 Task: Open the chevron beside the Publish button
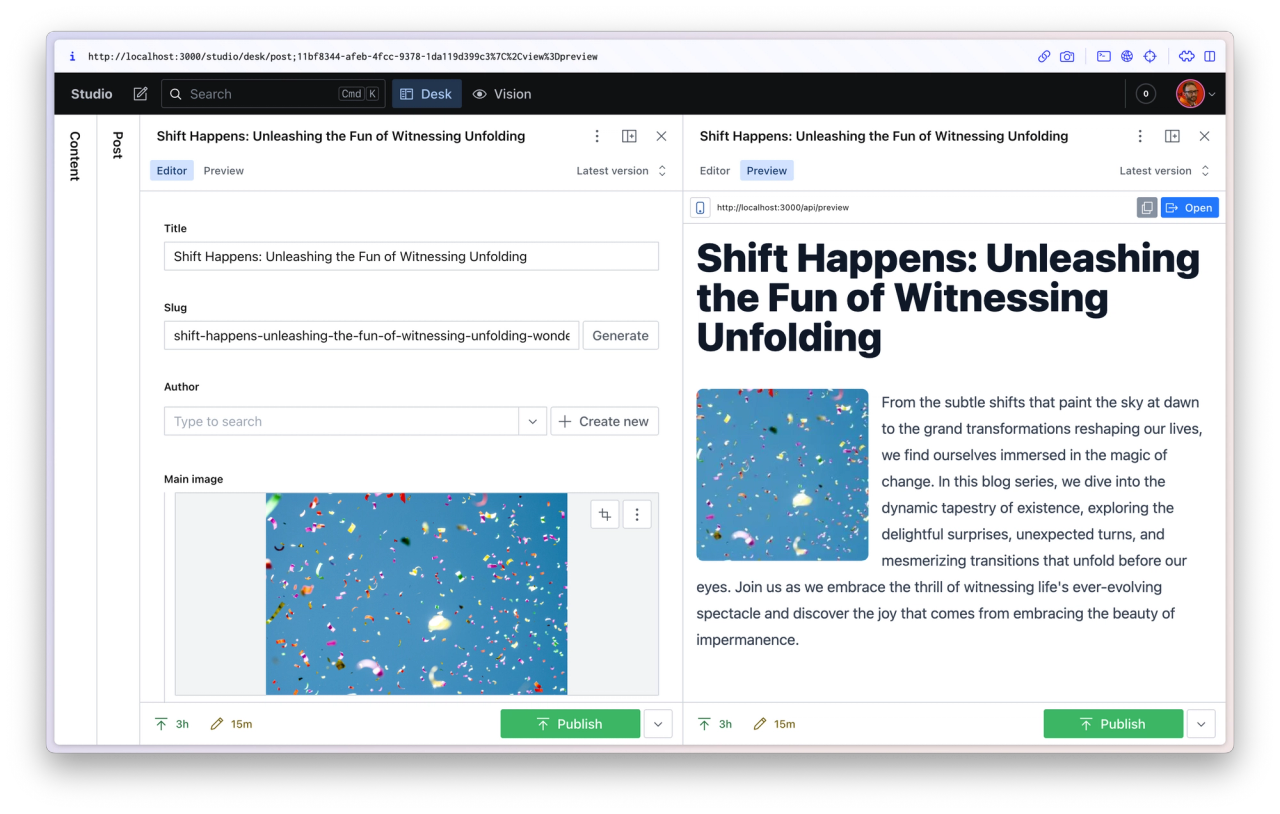tap(658, 723)
